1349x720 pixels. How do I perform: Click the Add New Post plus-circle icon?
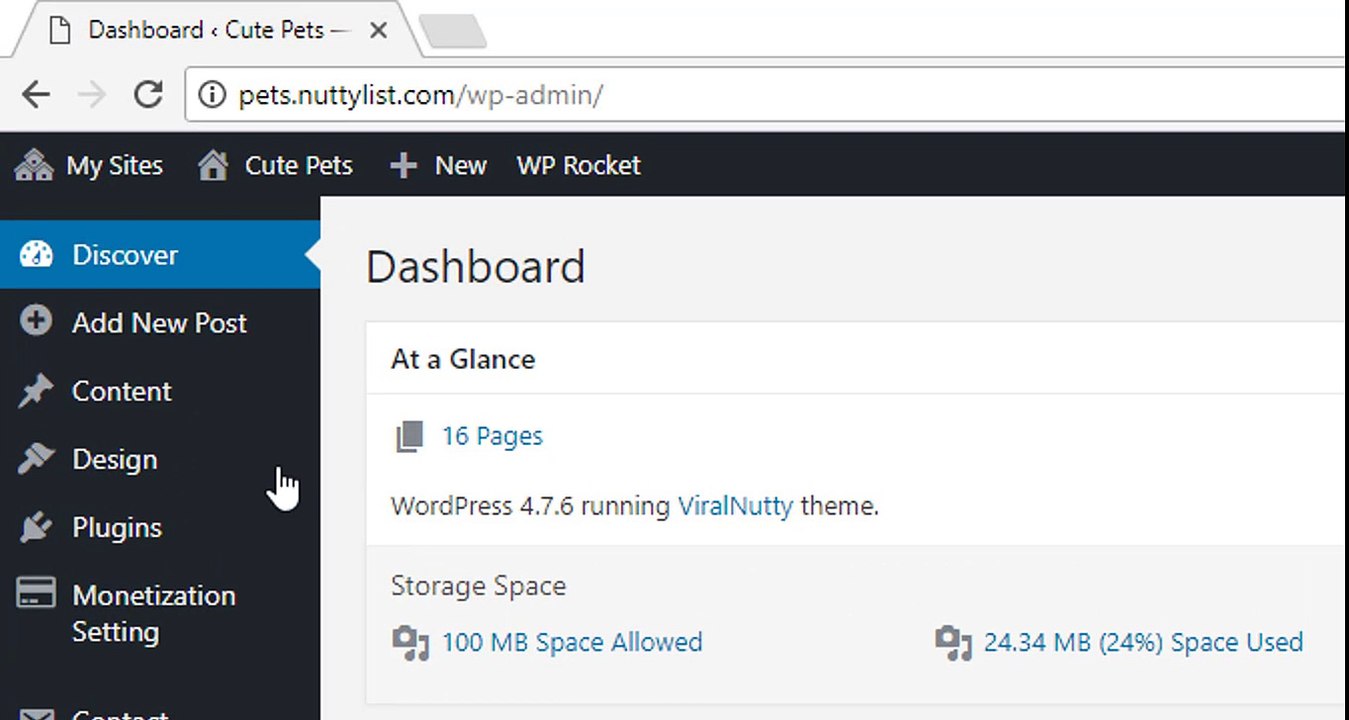point(36,322)
